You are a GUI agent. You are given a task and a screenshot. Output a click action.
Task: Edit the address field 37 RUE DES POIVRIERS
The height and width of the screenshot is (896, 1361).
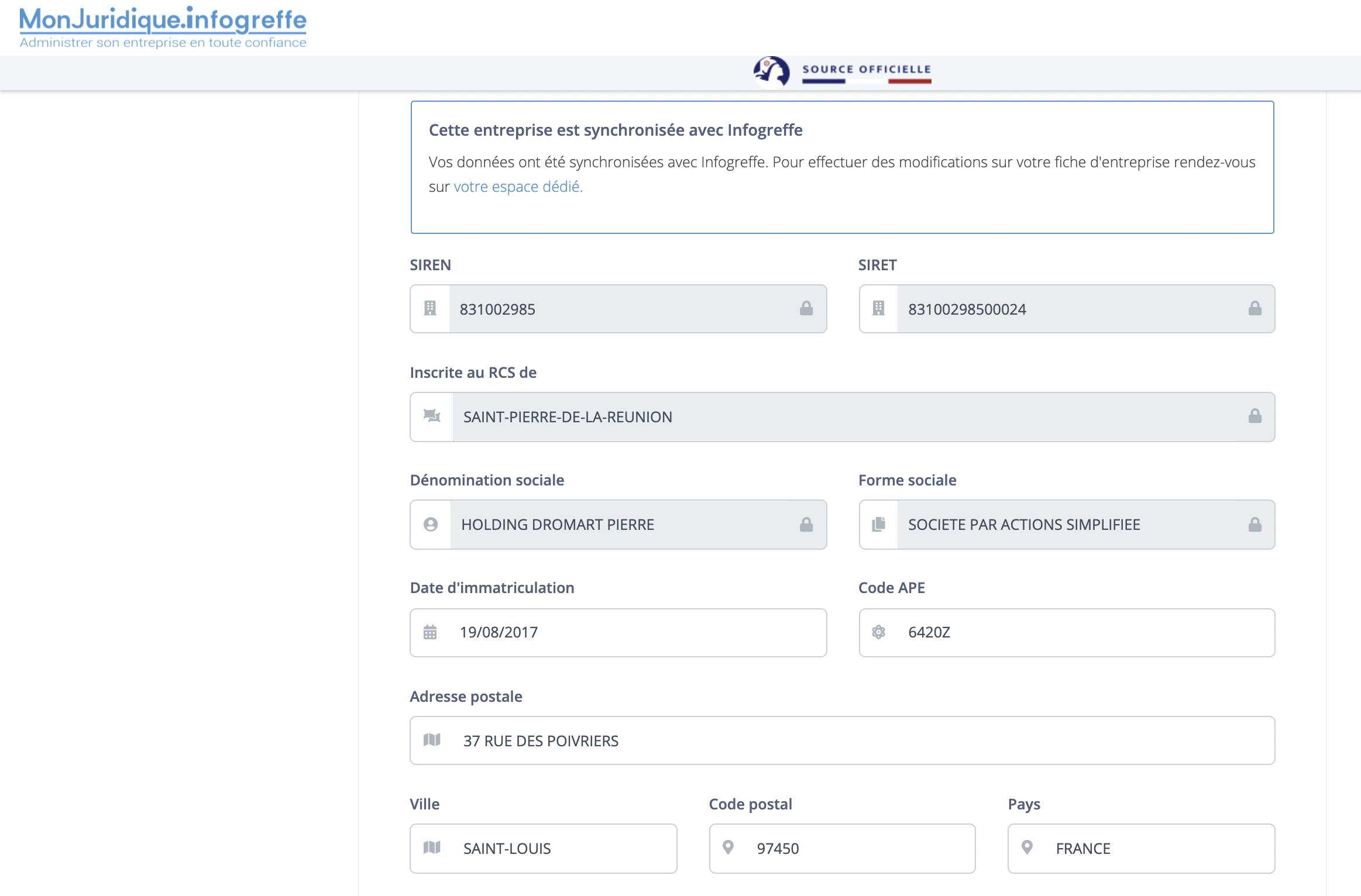[843, 740]
